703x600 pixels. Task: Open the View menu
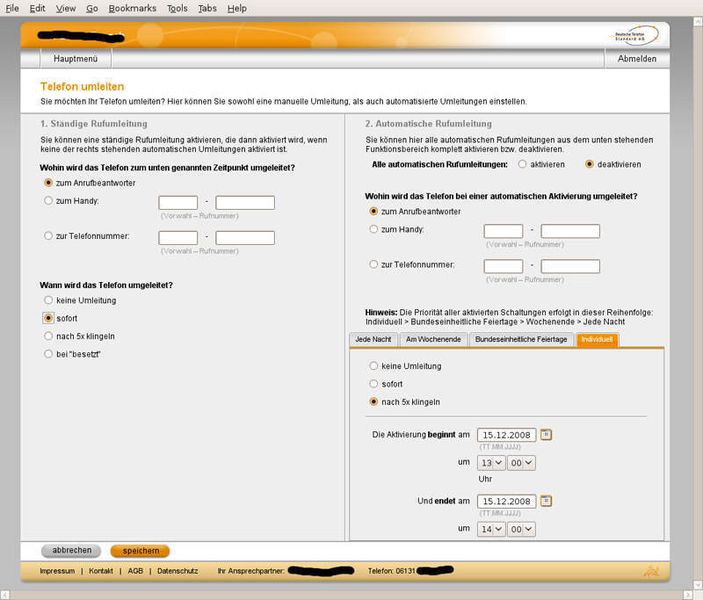pos(65,8)
